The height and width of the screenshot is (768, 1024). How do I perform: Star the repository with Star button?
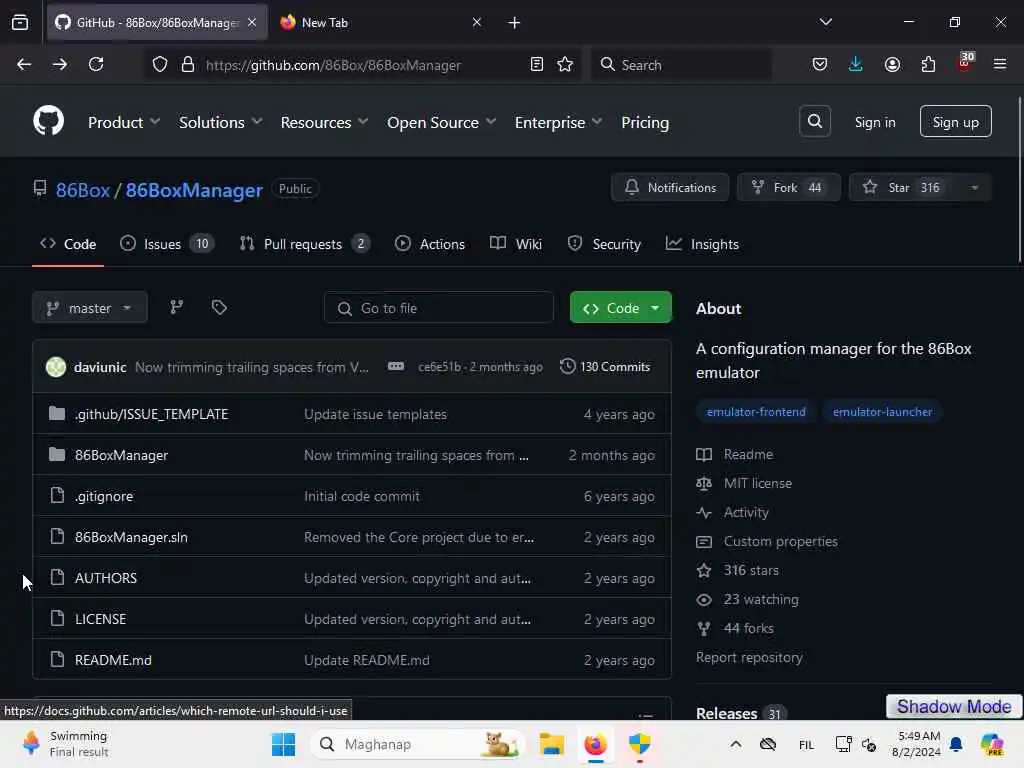[903, 187]
